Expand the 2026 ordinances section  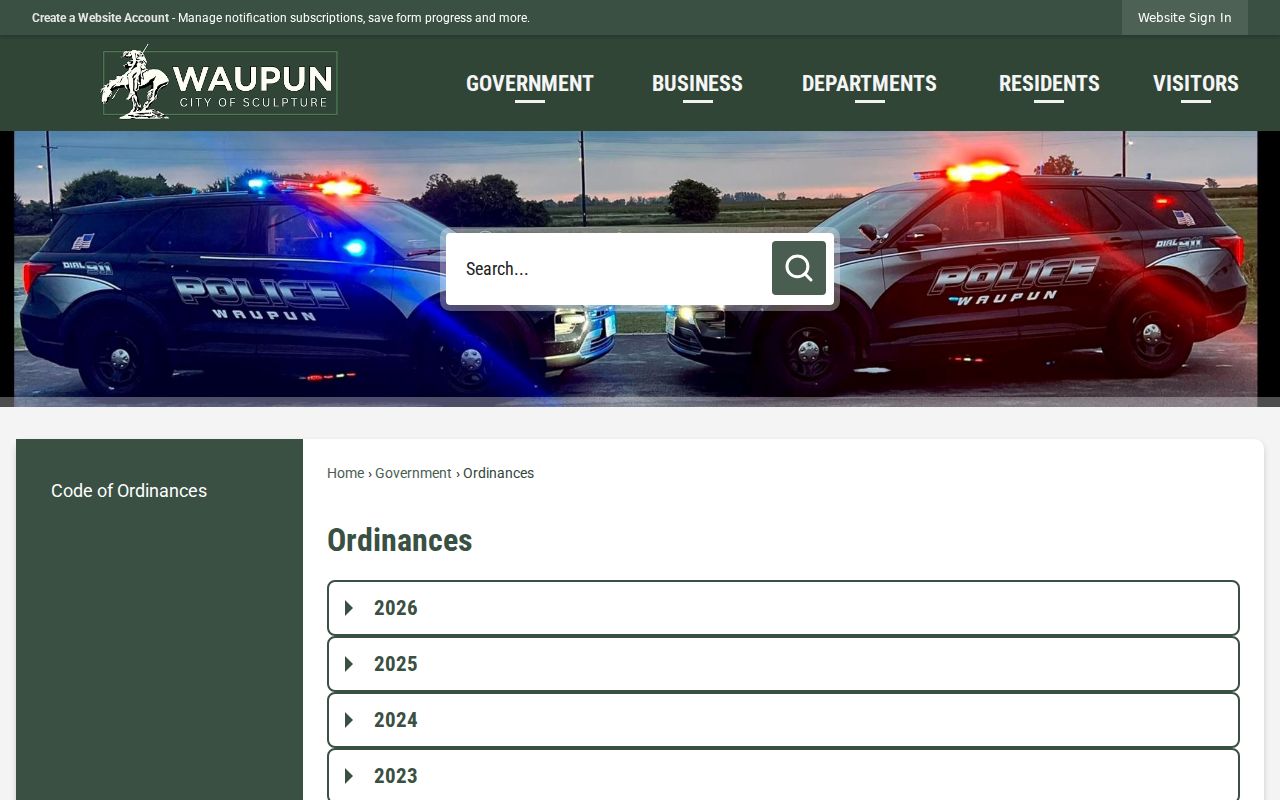click(x=783, y=608)
